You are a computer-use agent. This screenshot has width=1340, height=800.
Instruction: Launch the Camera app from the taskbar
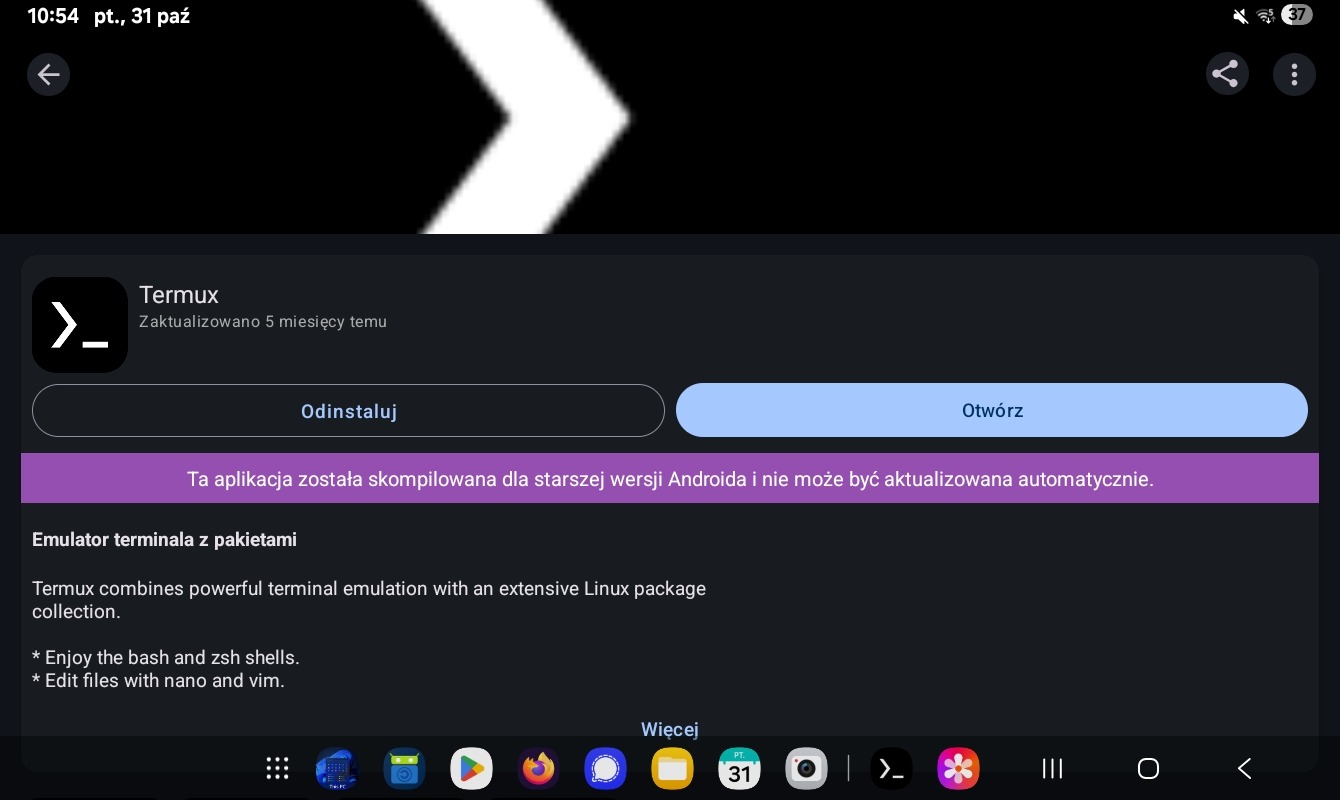tap(806, 768)
